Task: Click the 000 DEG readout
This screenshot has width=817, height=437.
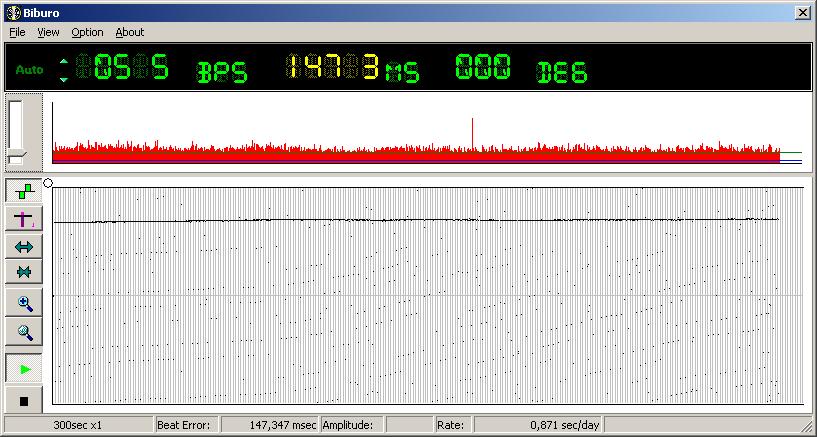Action: pyautogui.click(x=483, y=67)
